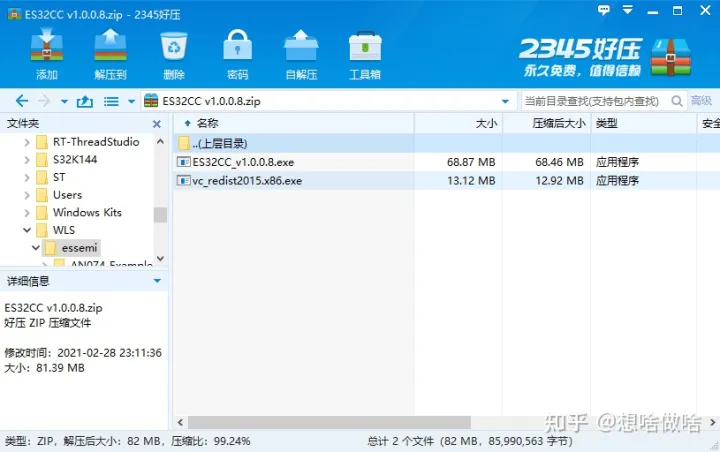Select the RT-ThreadStudio folder

click(x=96, y=142)
